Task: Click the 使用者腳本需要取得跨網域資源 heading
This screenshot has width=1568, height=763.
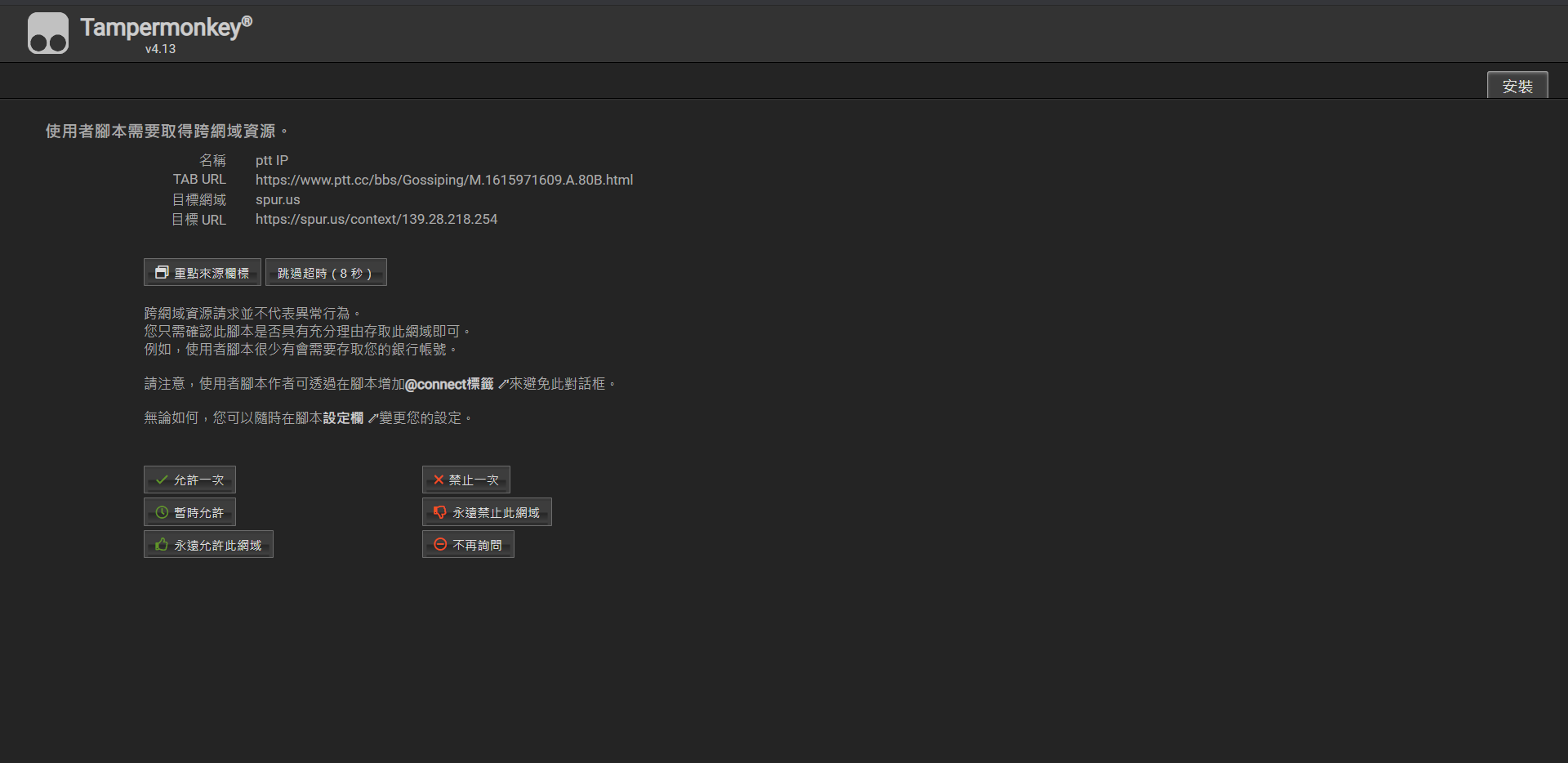Action: point(160,132)
